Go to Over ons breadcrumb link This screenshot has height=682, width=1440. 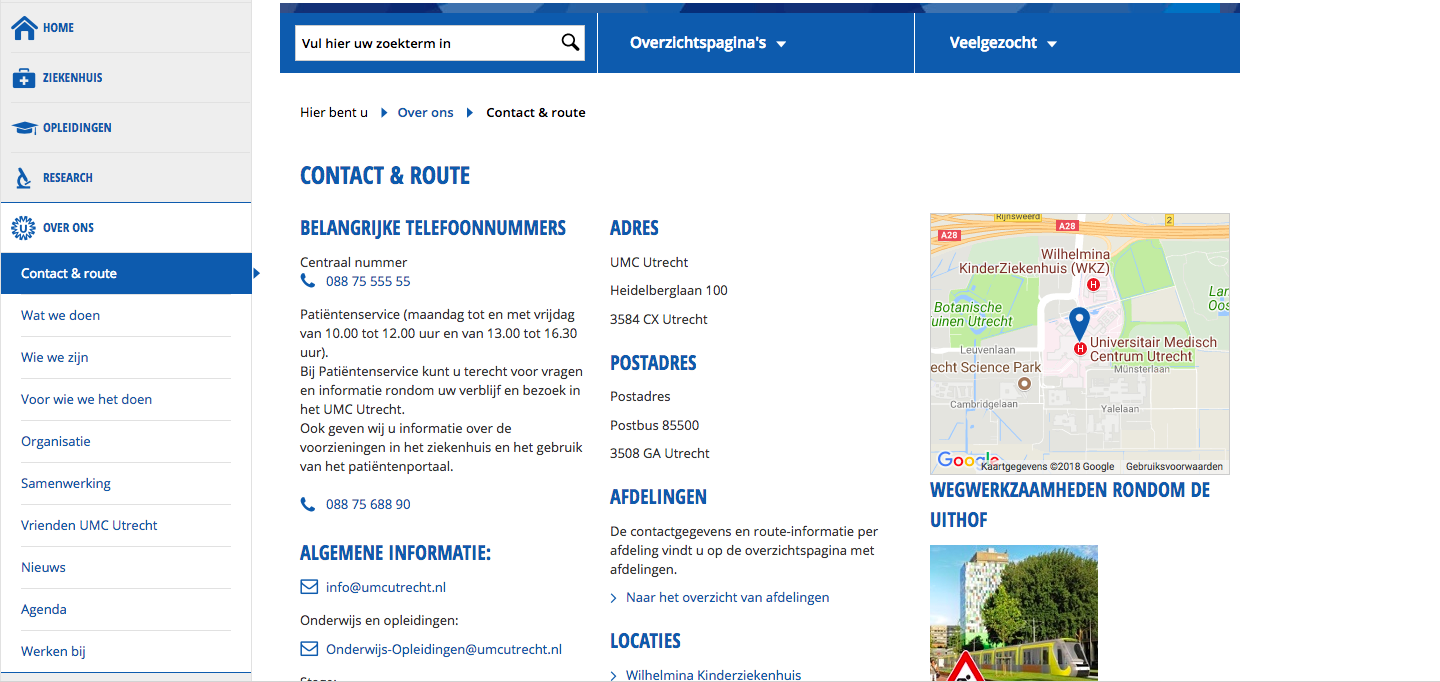pyautogui.click(x=425, y=112)
